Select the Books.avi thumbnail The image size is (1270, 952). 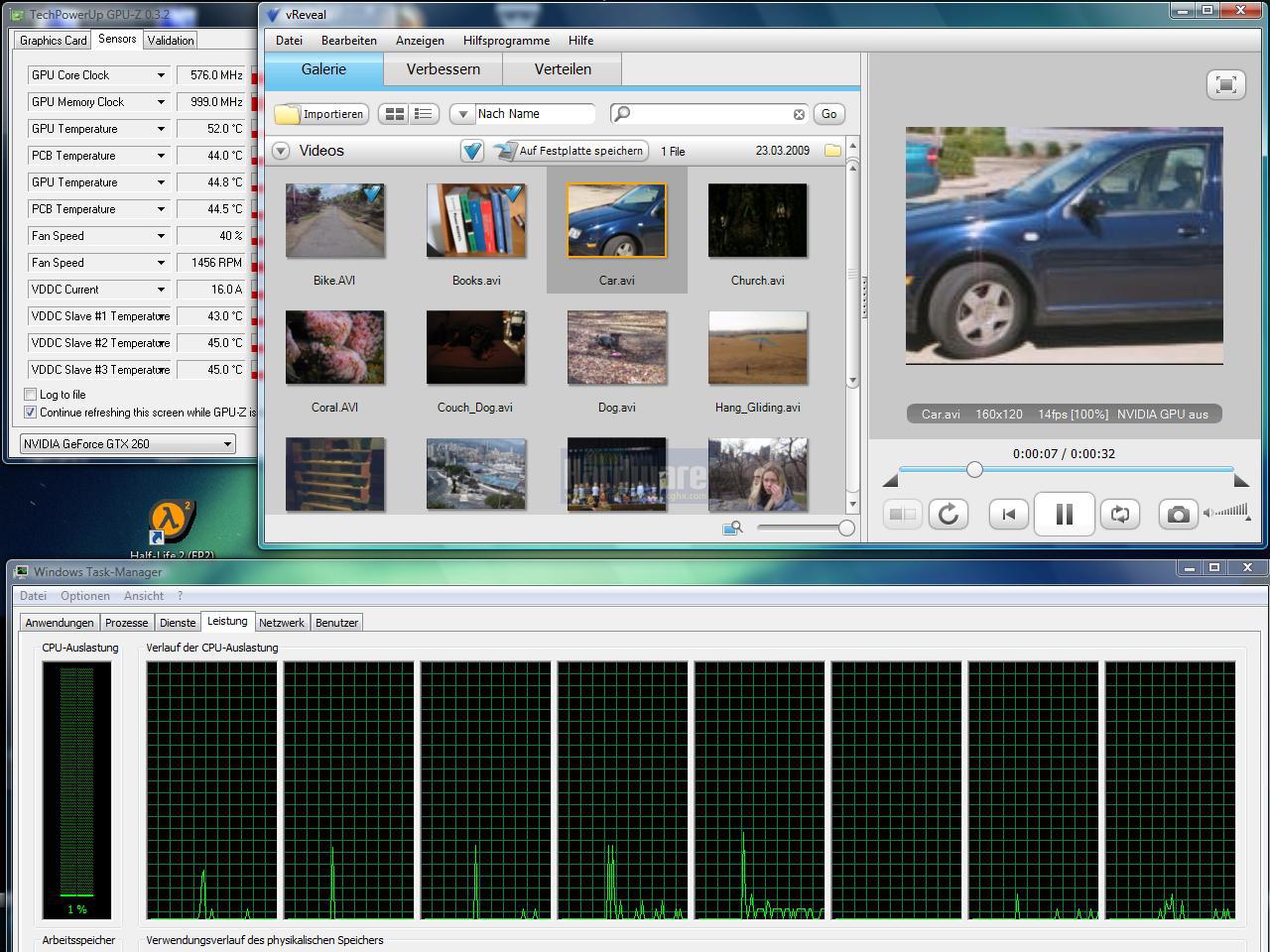476,220
